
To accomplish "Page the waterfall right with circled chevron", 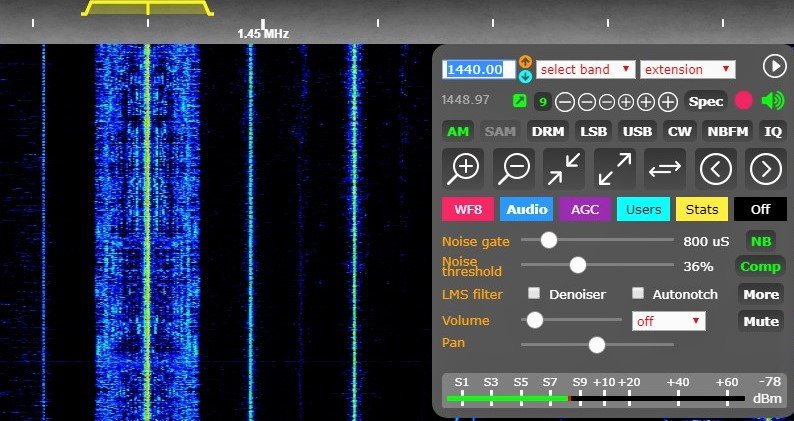I will click(766, 169).
